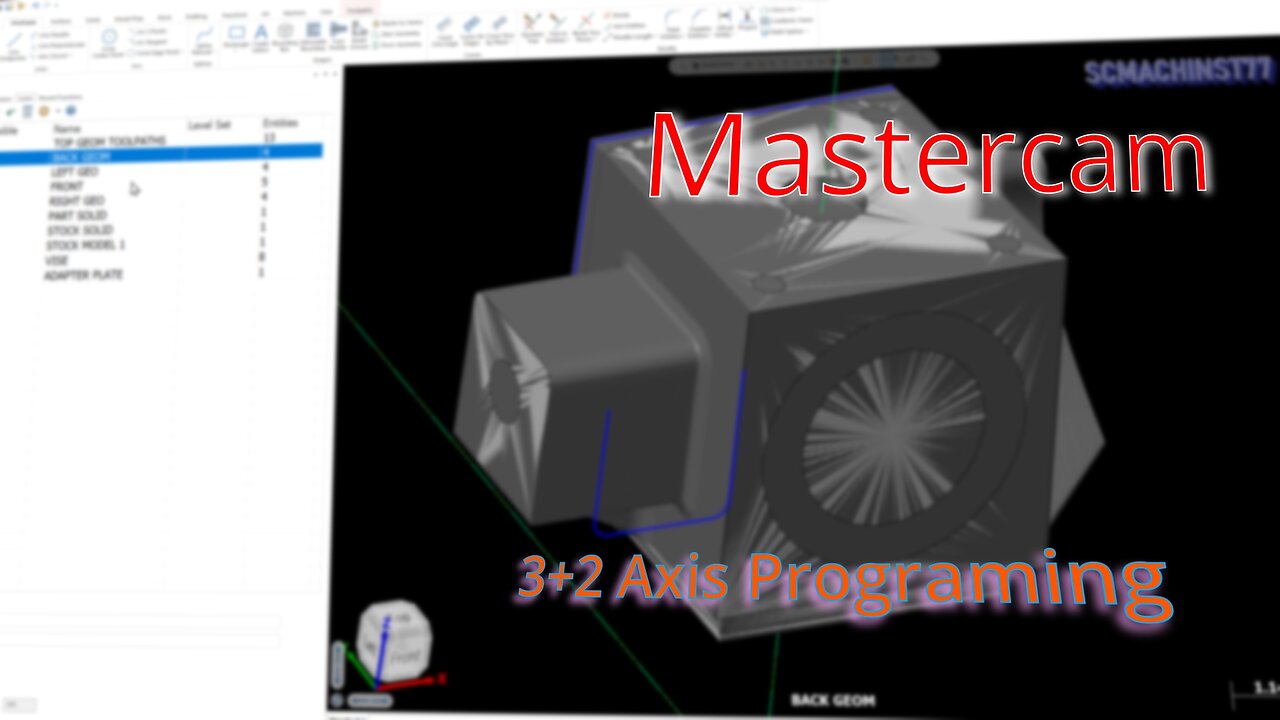Select the STOCK SOLID level row
The image size is (1280, 720).
pyautogui.click(x=160, y=230)
